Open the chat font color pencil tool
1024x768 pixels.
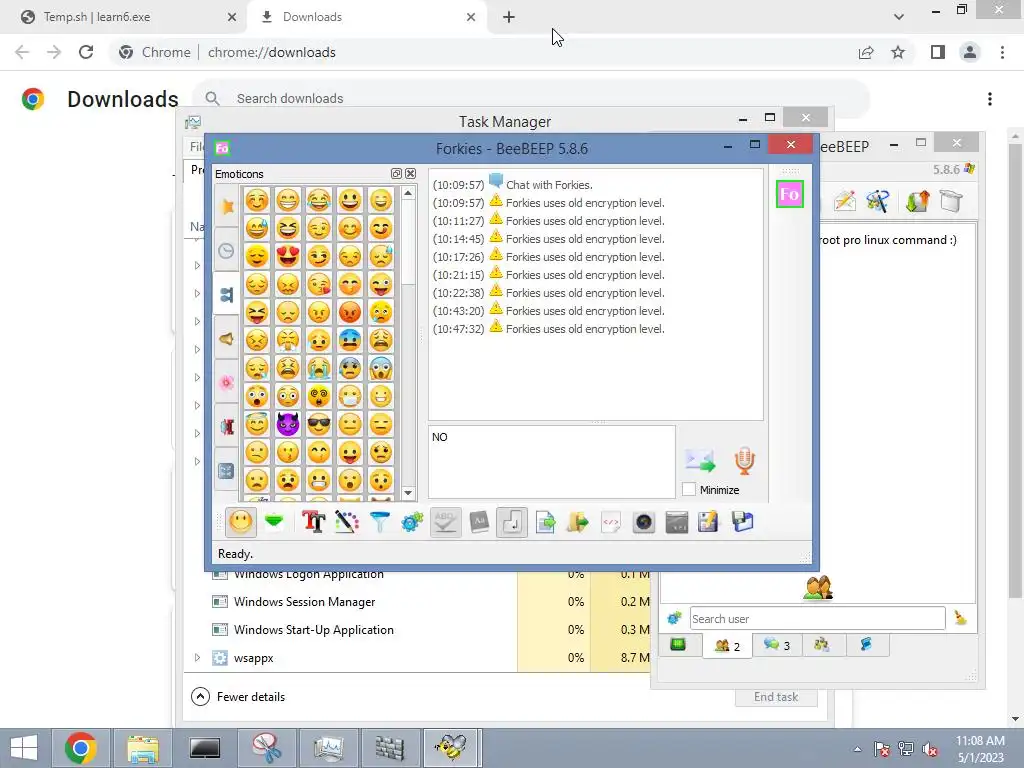347,522
